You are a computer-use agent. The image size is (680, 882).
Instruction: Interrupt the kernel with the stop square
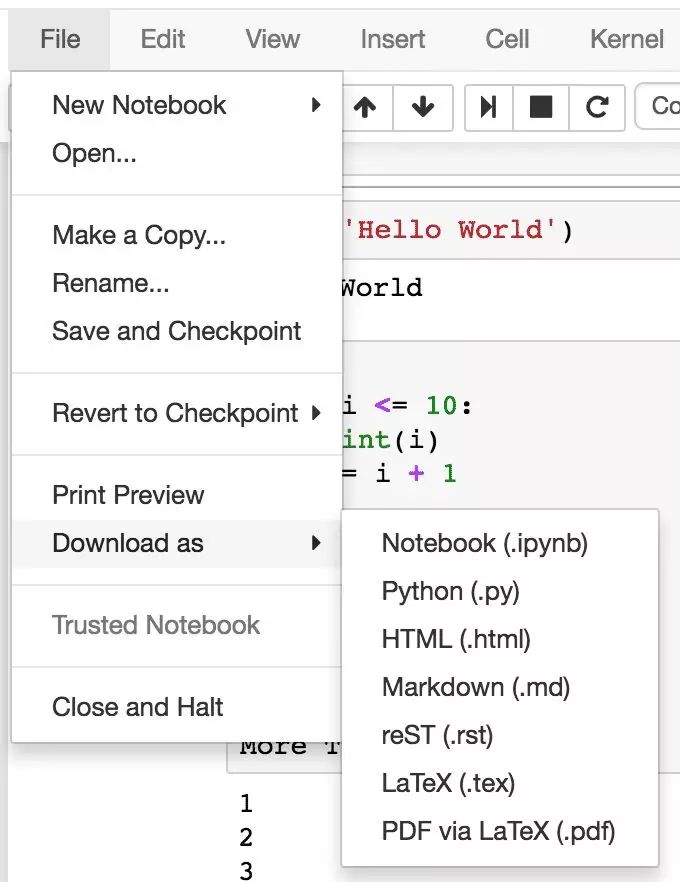(541, 107)
